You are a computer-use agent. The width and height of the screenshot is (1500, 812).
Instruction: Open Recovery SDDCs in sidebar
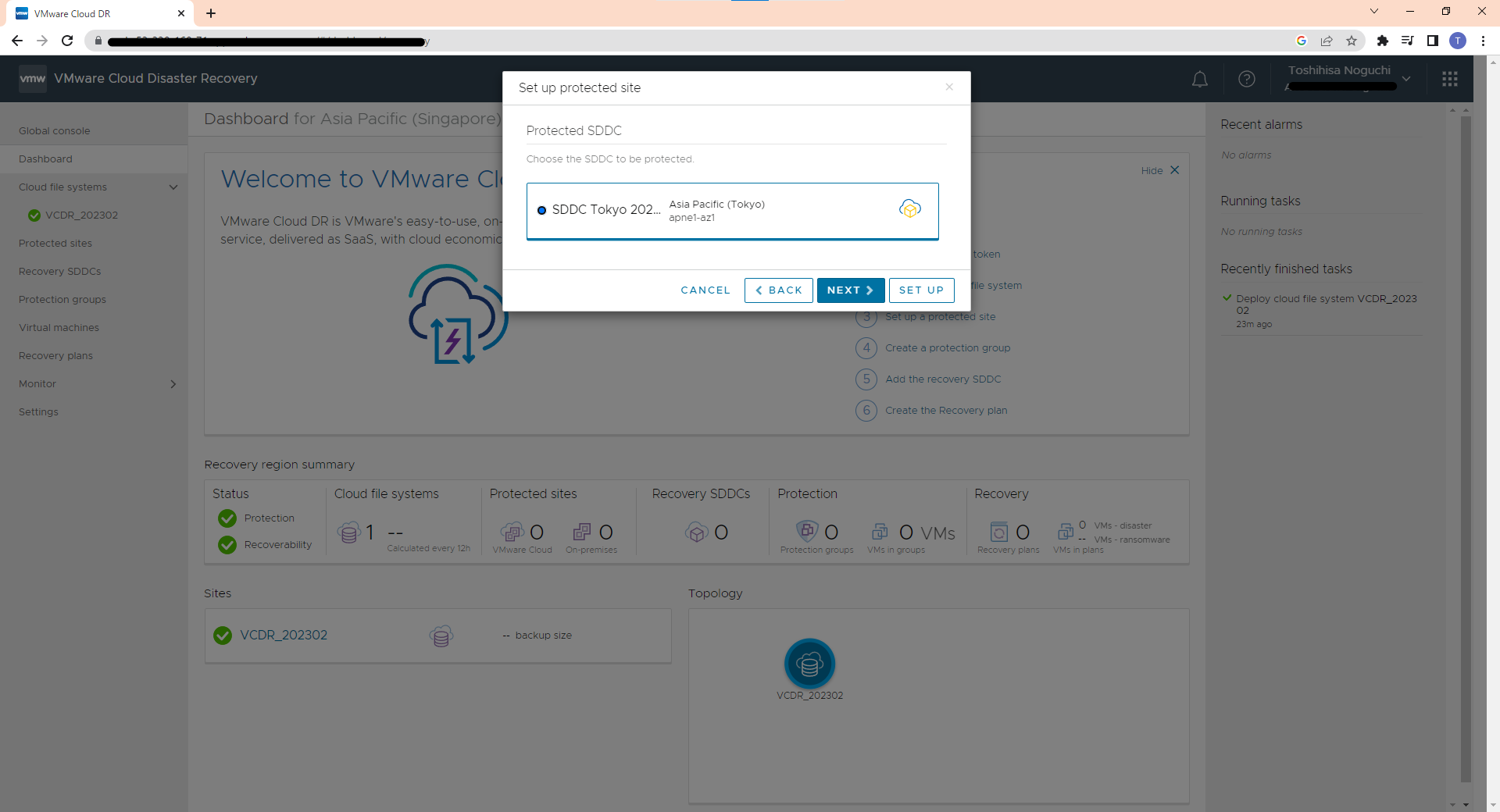pos(60,271)
